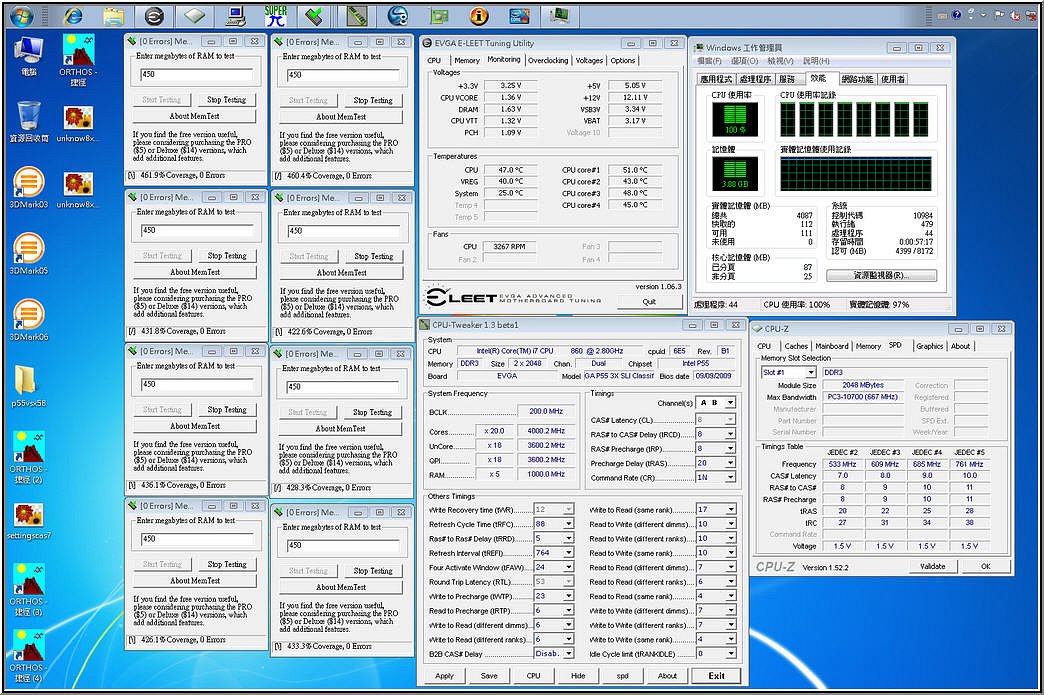Click the orange info taskbar icon
This screenshot has height=695, width=1044.
(x=479, y=15)
